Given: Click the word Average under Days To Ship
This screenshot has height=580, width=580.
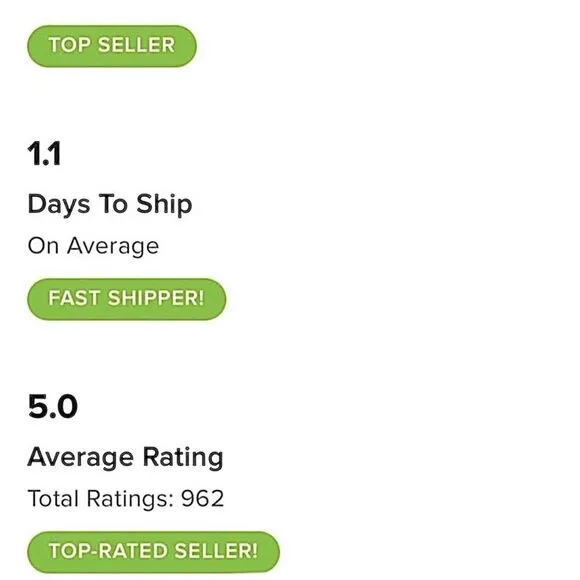Looking at the screenshot, I should [113, 246].
